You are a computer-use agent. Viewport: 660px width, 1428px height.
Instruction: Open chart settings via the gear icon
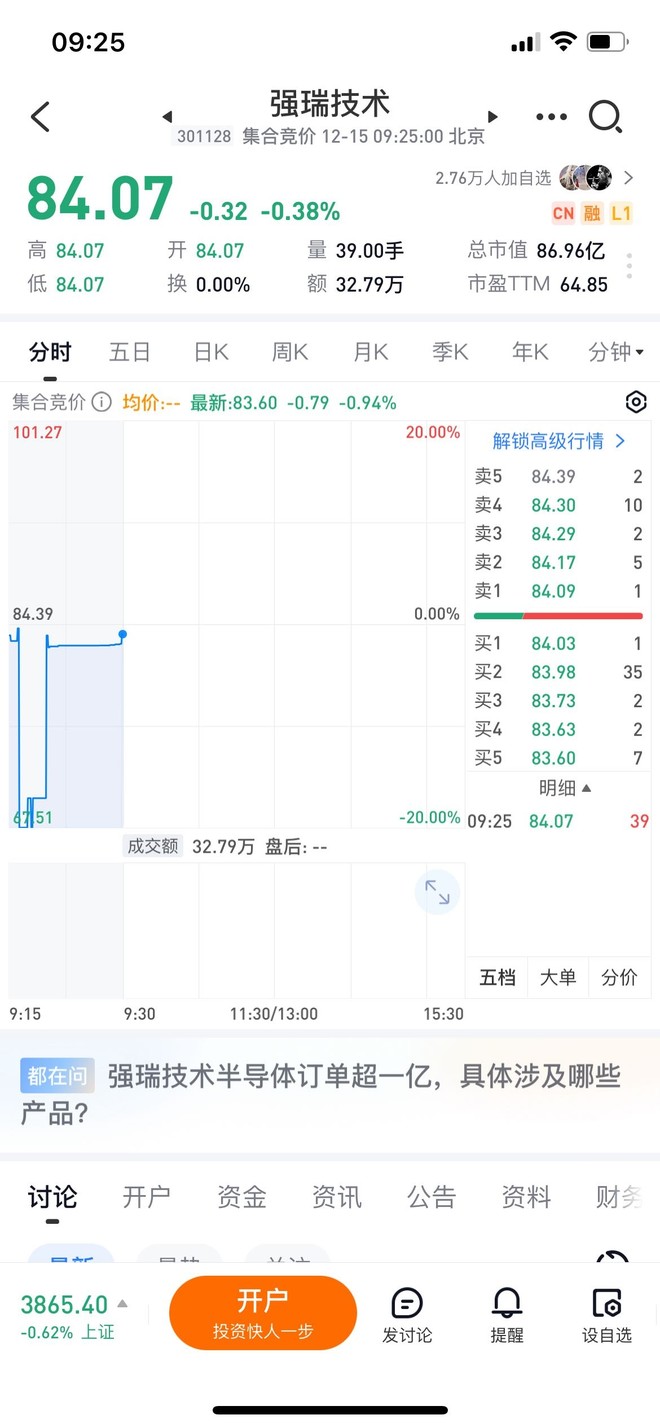click(636, 402)
